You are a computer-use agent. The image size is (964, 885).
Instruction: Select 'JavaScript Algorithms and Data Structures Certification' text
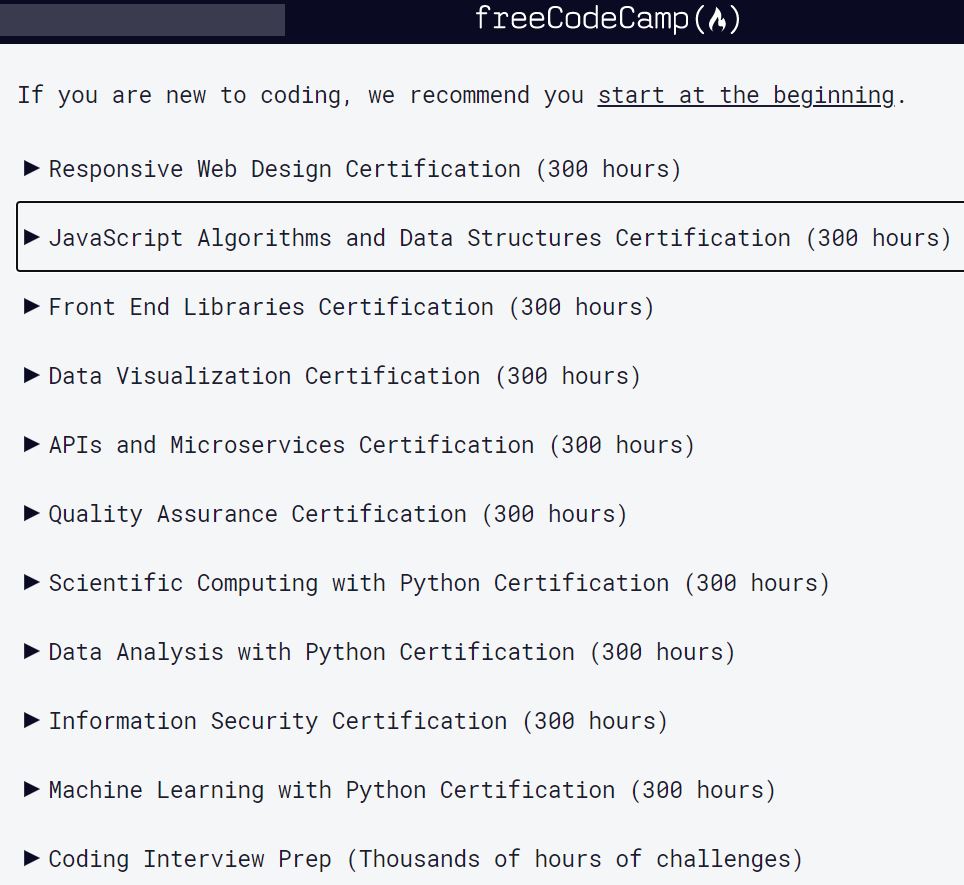pyautogui.click(x=419, y=238)
